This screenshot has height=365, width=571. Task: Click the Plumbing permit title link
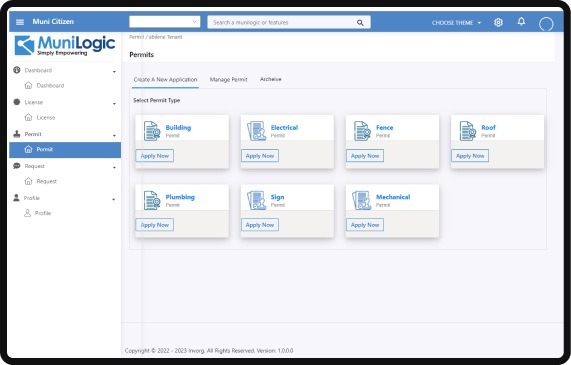[x=180, y=197]
